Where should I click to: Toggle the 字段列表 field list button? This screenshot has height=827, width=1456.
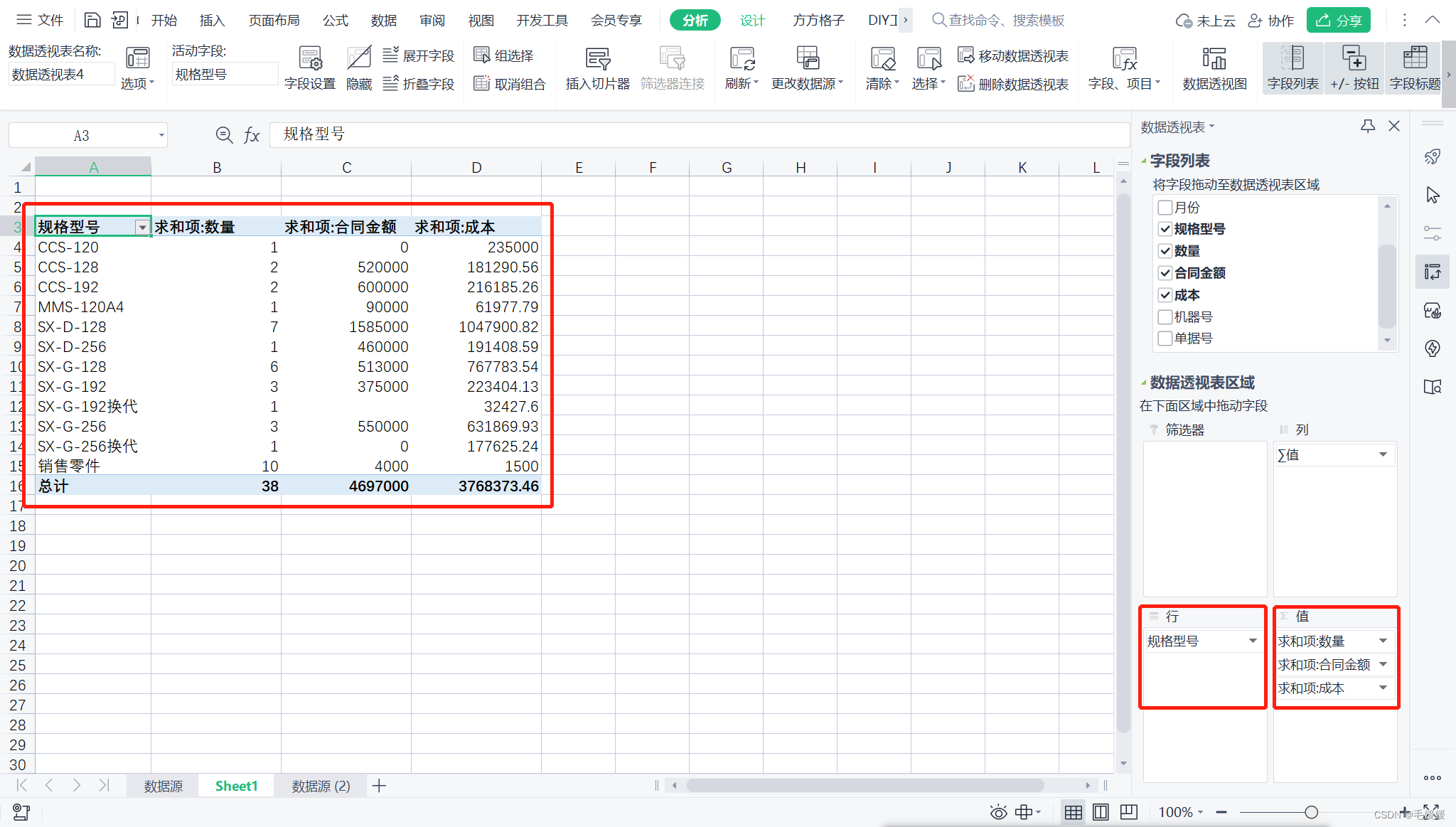(x=1292, y=69)
